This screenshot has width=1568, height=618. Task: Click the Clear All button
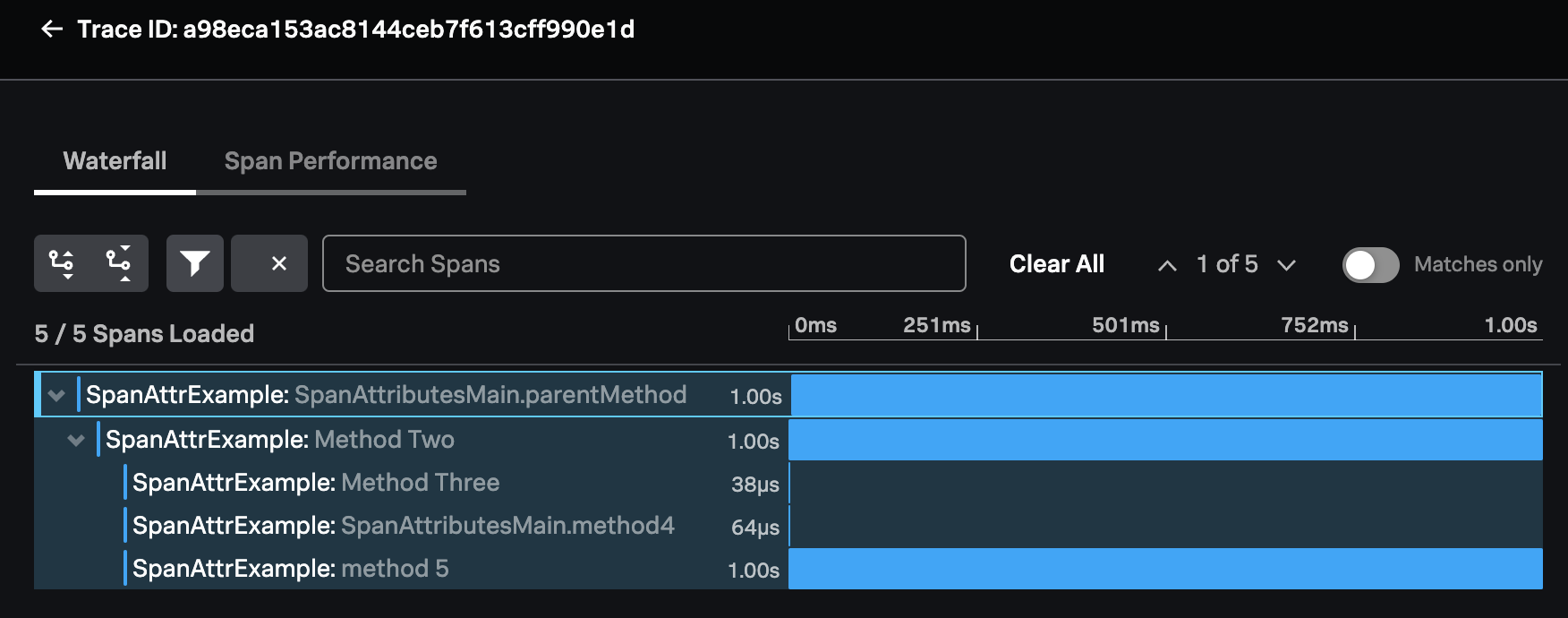click(x=1056, y=263)
